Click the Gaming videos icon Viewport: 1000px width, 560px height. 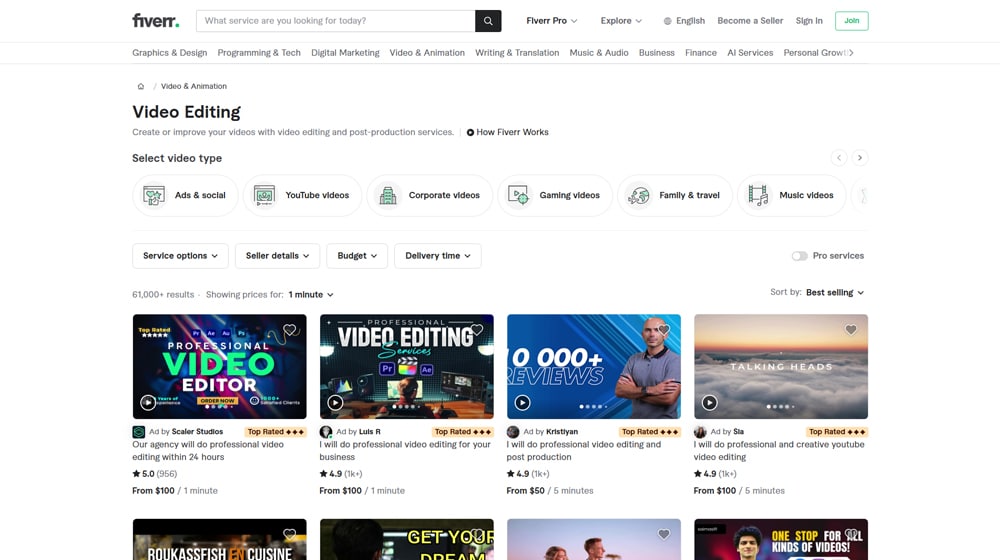pos(518,195)
